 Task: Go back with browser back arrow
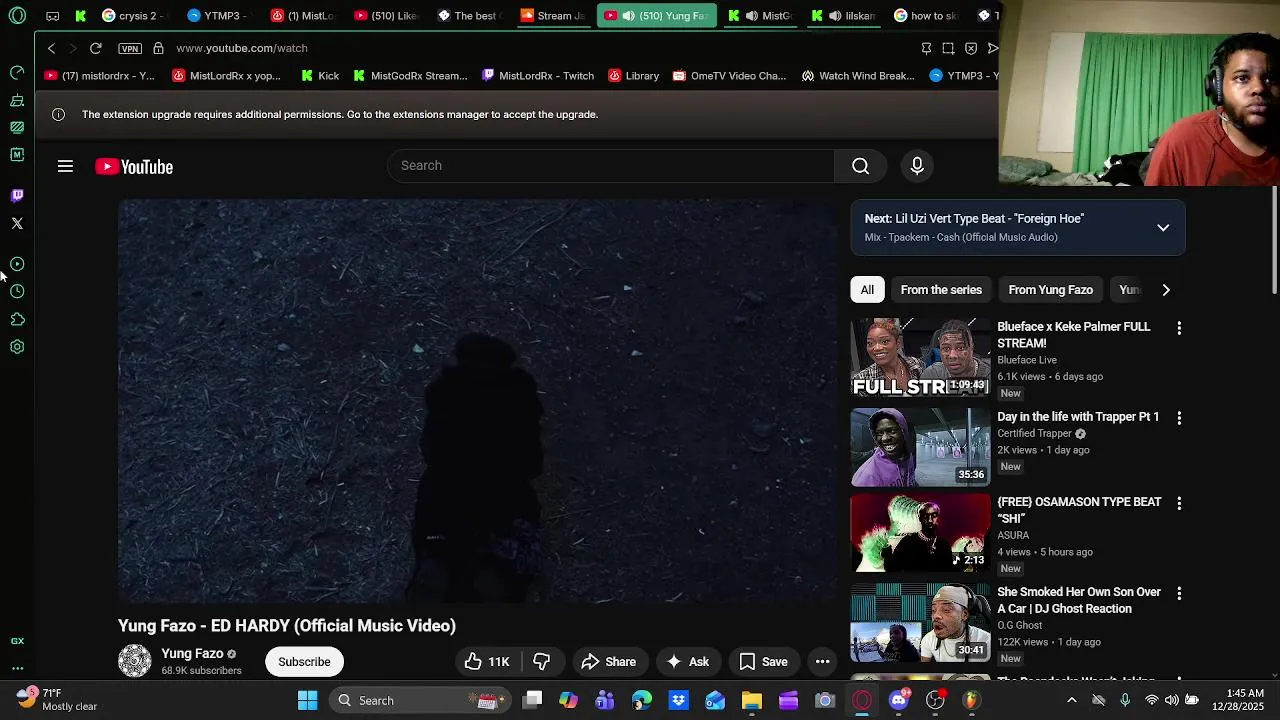(x=52, y=48)
